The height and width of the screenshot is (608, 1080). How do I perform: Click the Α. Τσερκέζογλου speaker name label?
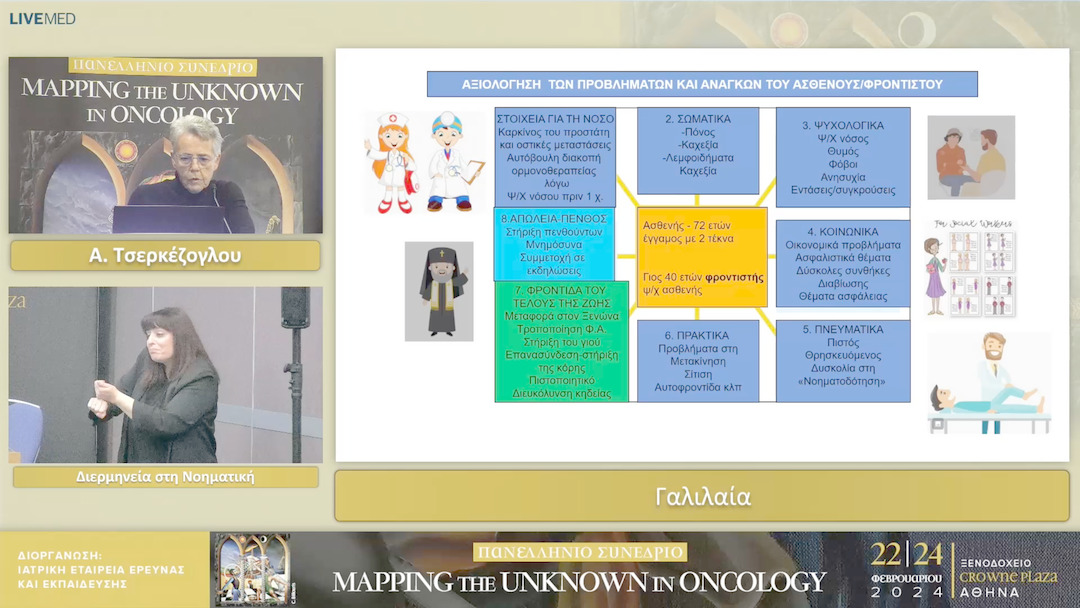tap(166, 256)
